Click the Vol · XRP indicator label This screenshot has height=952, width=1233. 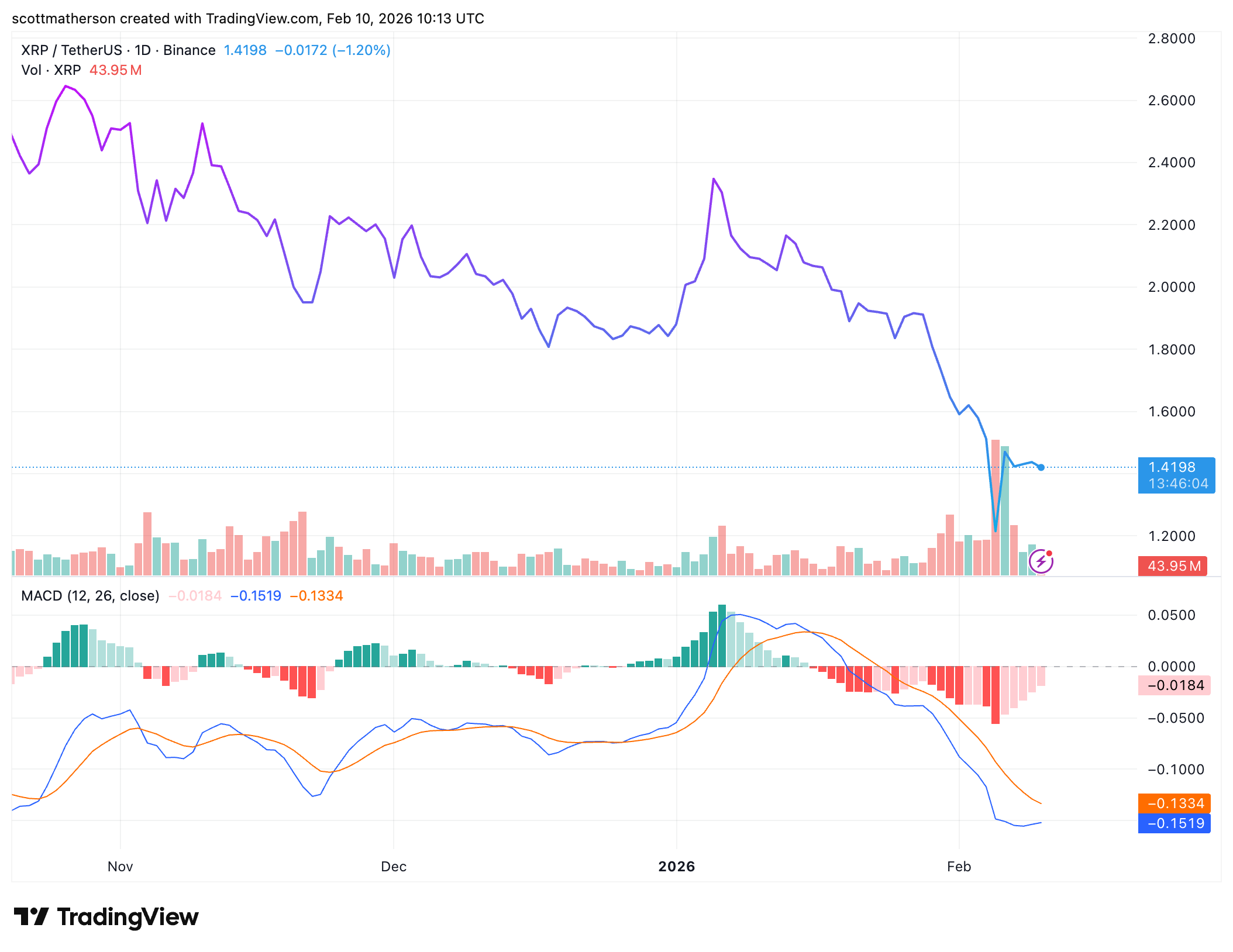click(x=51, y=71)
